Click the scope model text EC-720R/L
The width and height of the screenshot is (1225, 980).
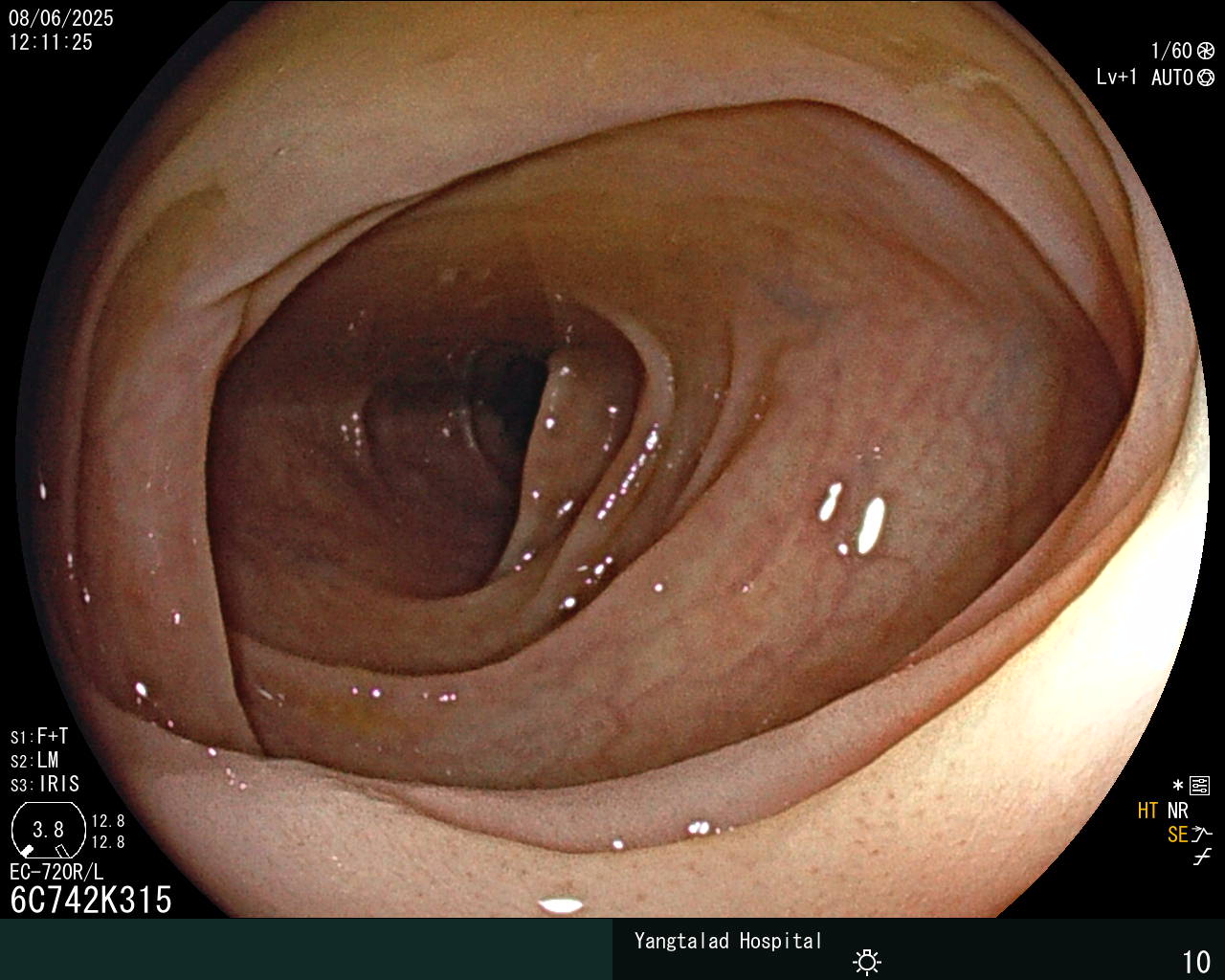click(56, 872)
